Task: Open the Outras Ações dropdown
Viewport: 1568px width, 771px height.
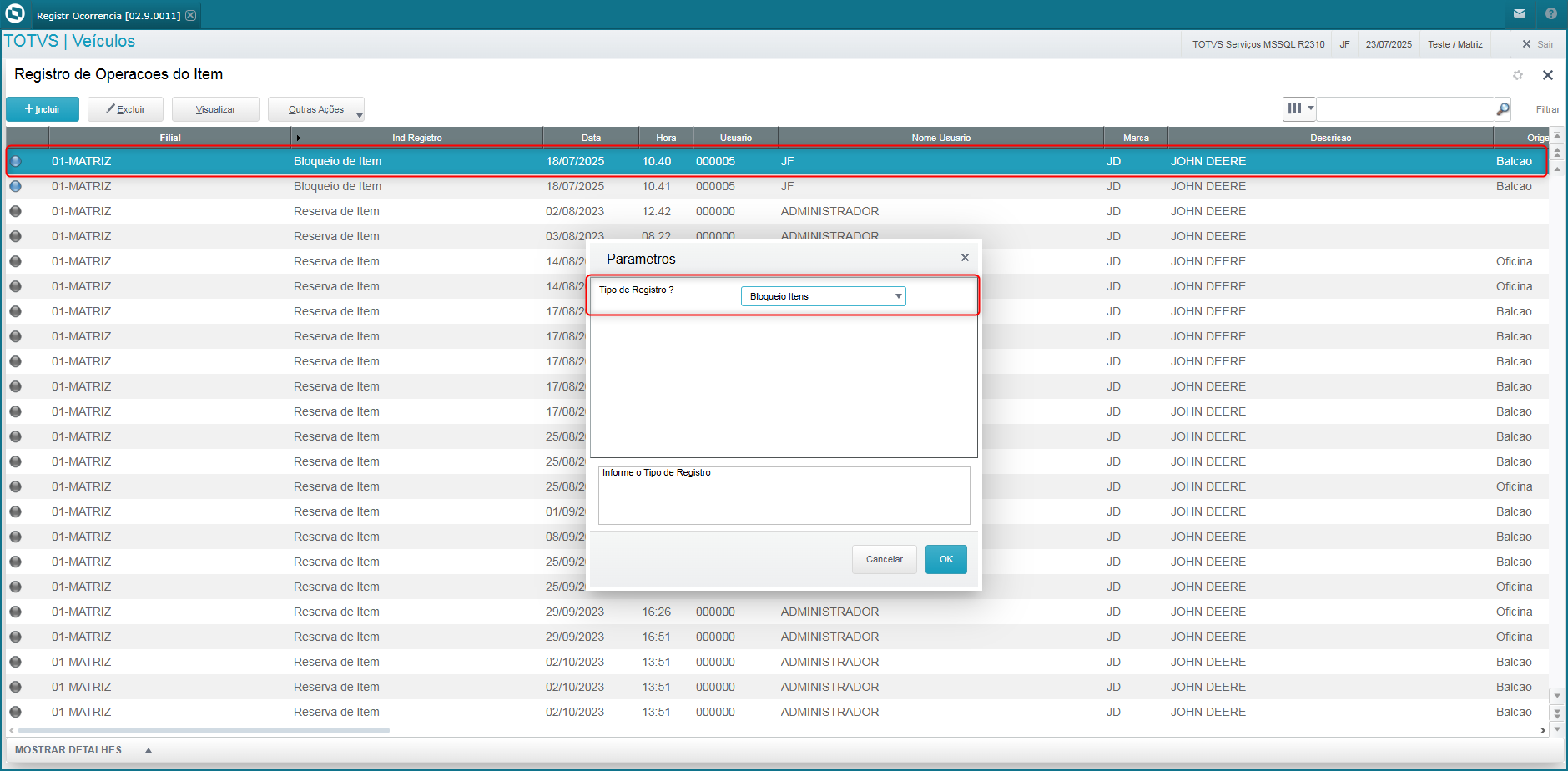Action: pos(316,109)
